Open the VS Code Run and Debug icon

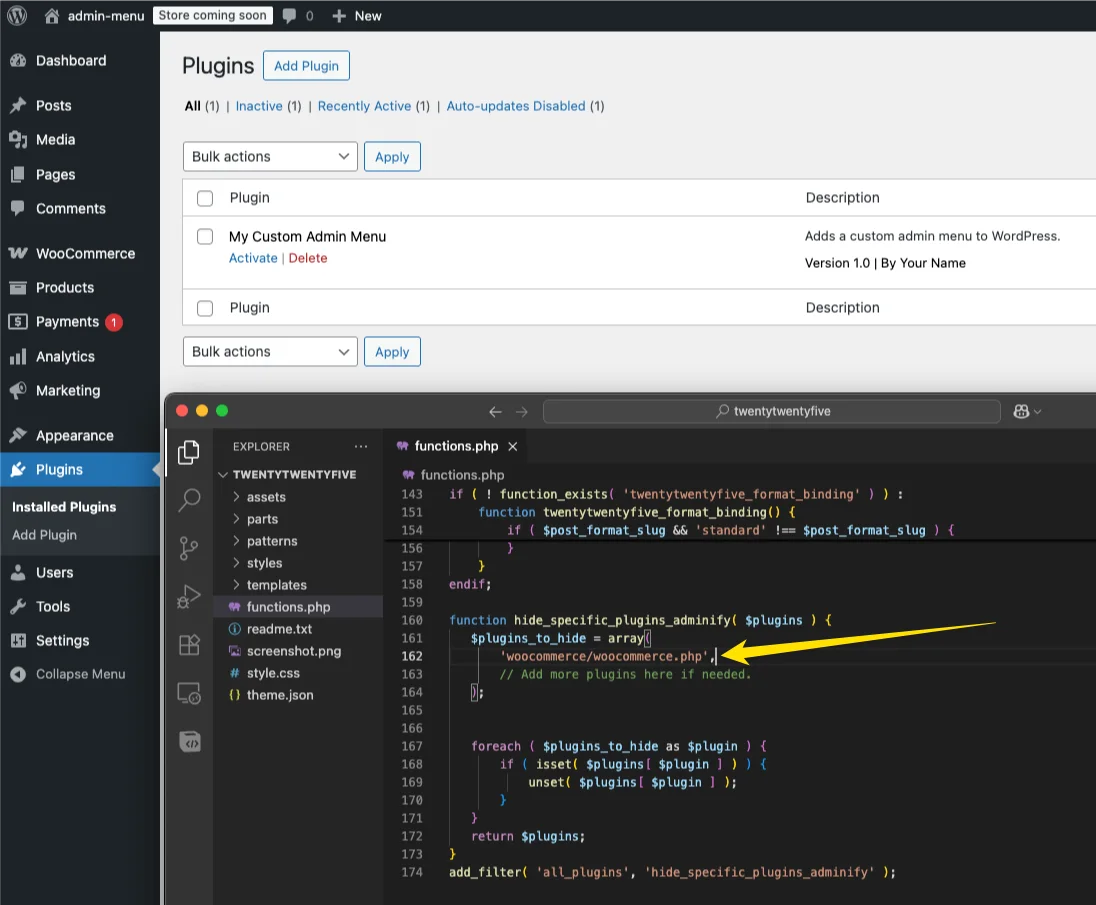point(189,597)
